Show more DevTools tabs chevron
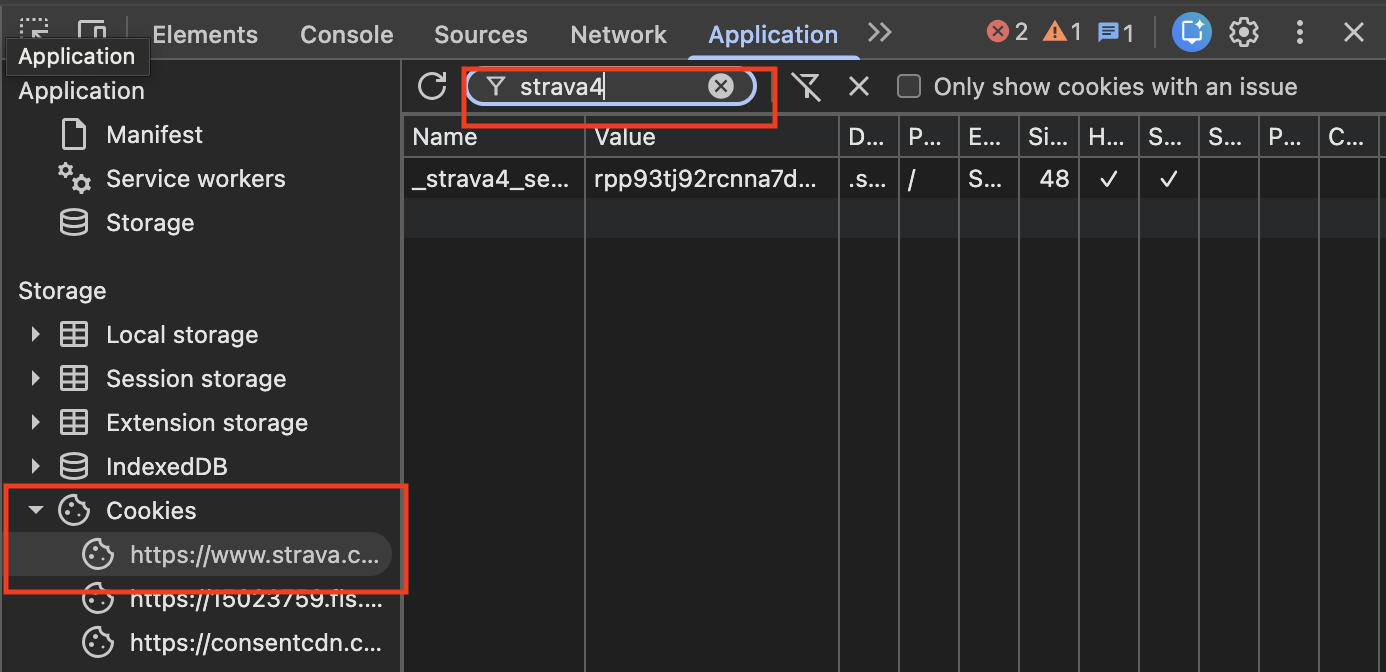The height and width of the screenshot is (672, 1386). click(880, 33)
